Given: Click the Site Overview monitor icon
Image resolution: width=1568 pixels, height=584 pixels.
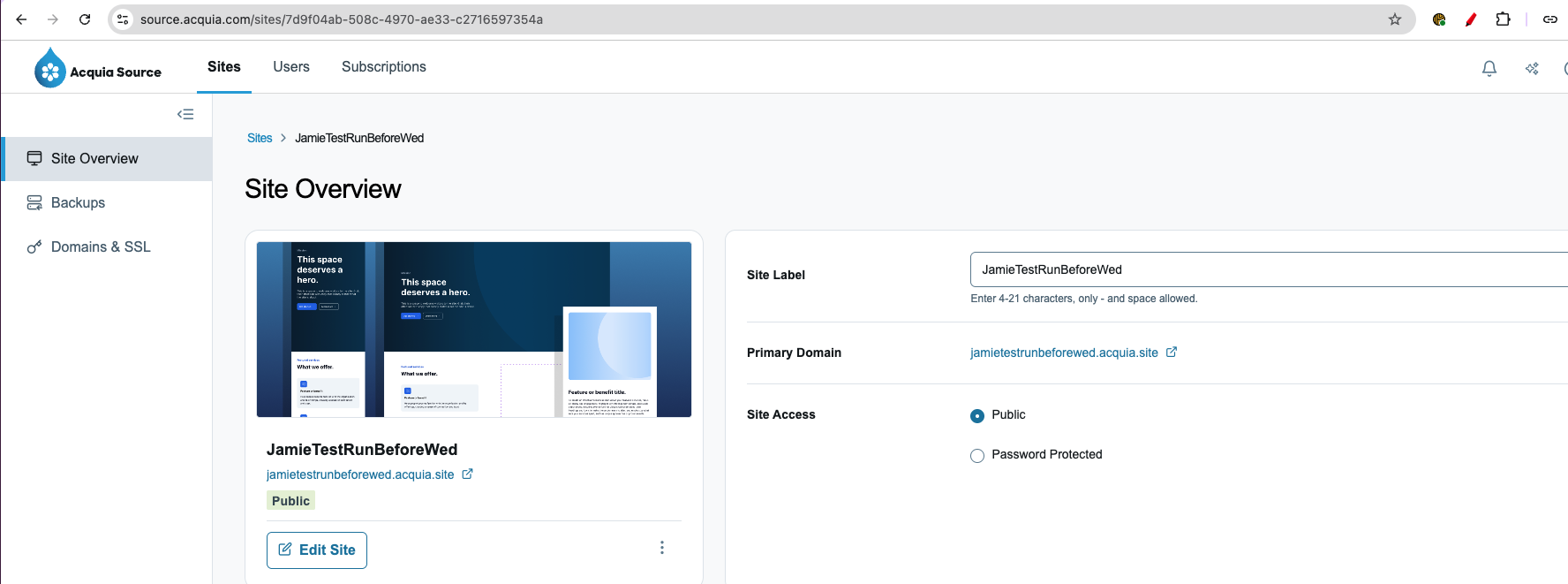Looking at the screenshot, I should (34, 158).
